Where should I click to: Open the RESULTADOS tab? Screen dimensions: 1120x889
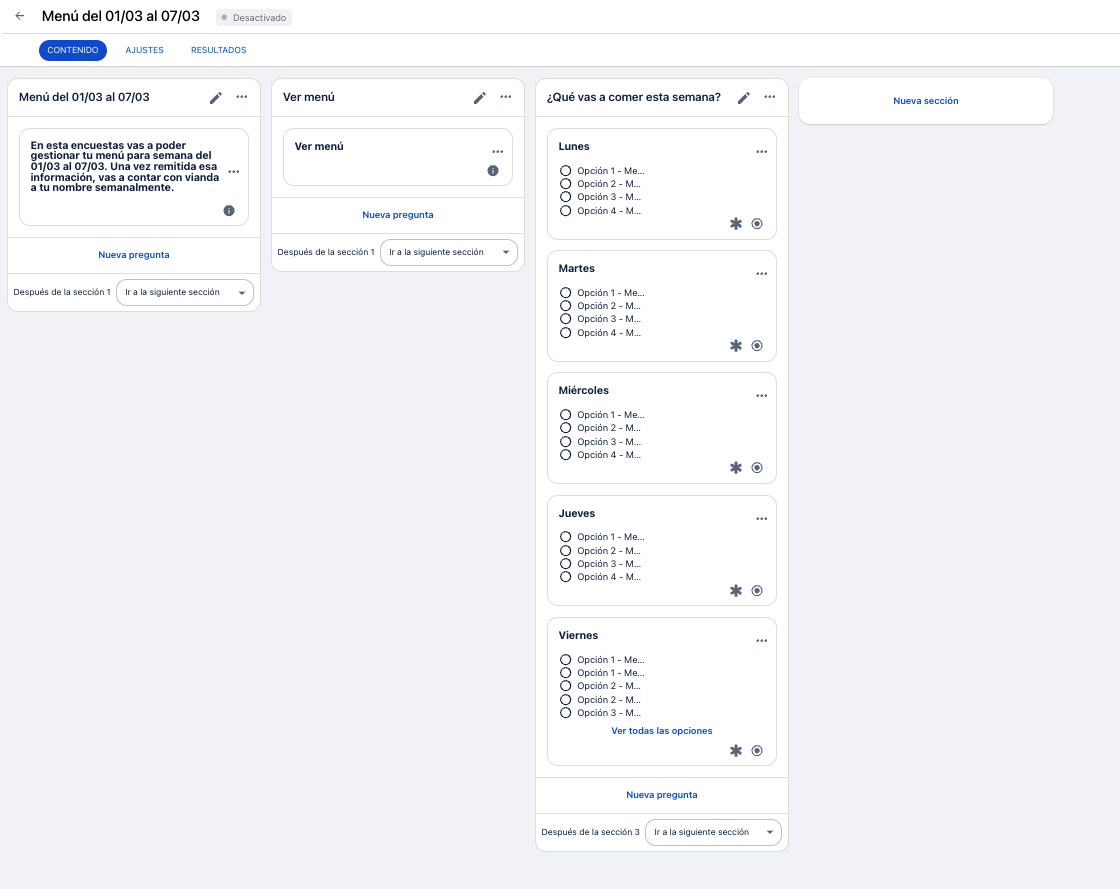(218, 50)
